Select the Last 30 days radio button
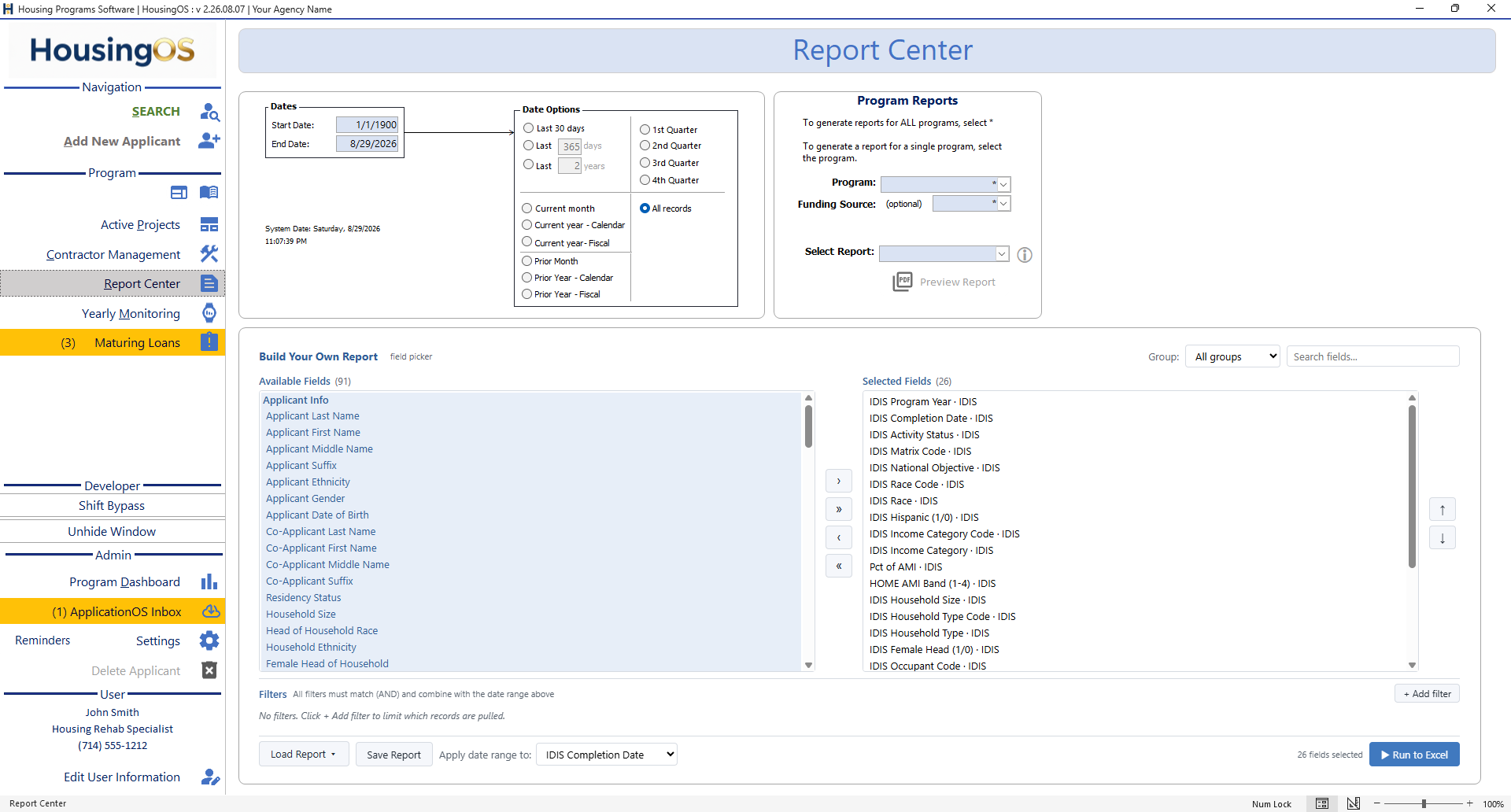Image resolution: width=1511 pixels, height=812 pixels. [529, 128]
